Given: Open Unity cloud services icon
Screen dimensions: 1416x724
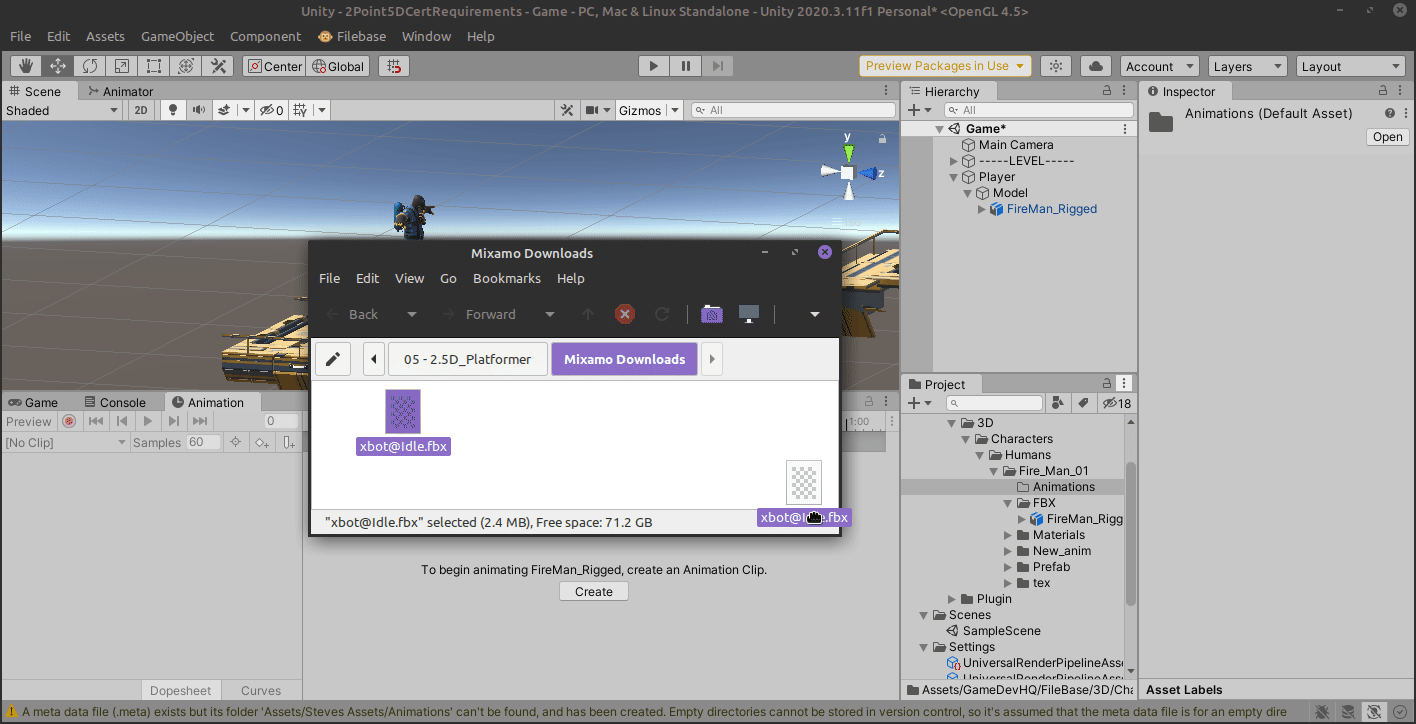Looking at the screenshot, I should [x=1097, y=66].
